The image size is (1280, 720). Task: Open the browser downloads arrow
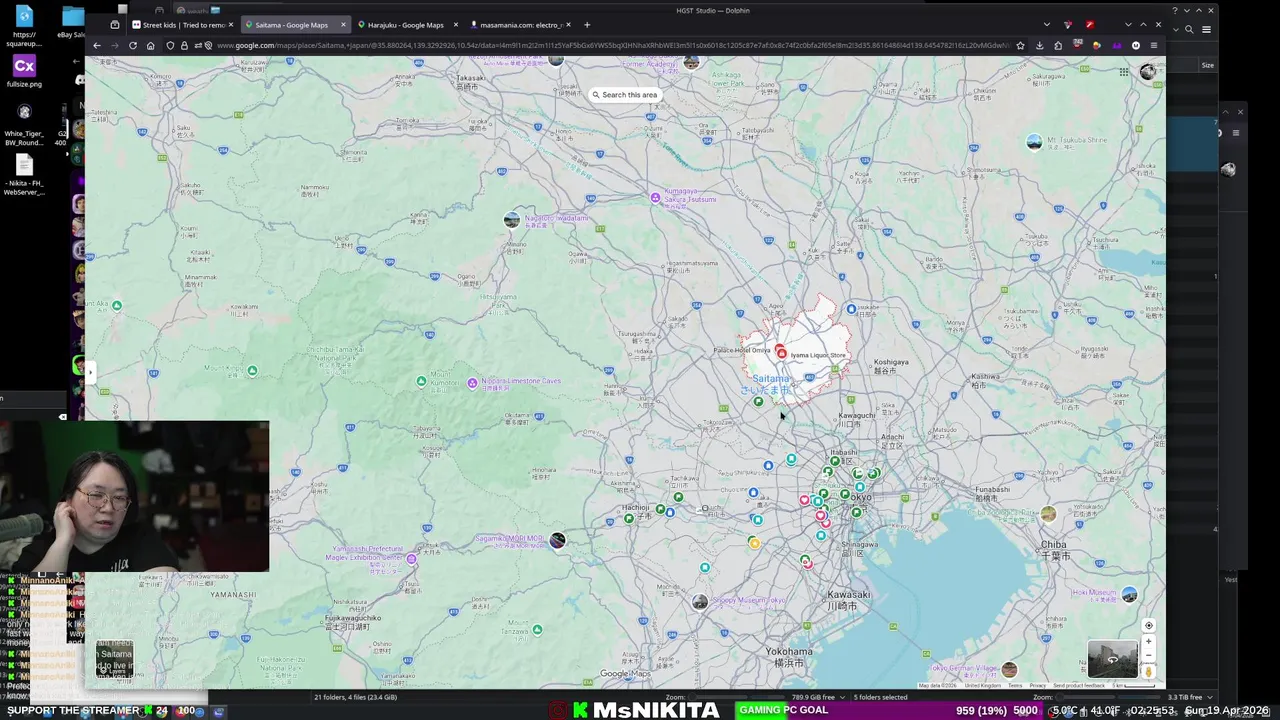point(1040,45)
